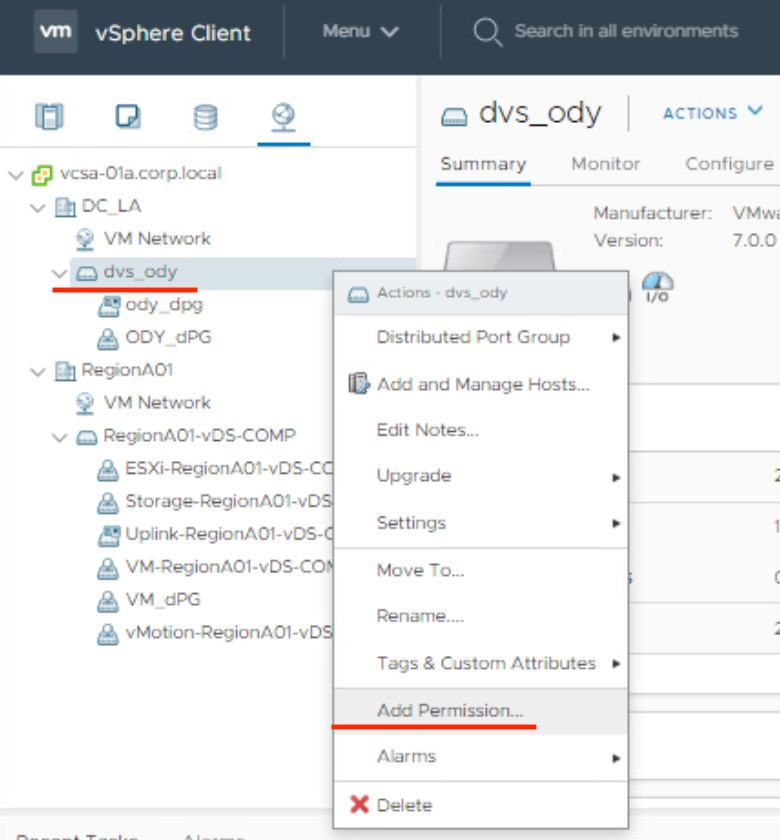The width and height of the screenshot is (780, 840).
Task: Click the VM-RegionA01-vDS-COMP port group icon
Action: coord(108,568)
